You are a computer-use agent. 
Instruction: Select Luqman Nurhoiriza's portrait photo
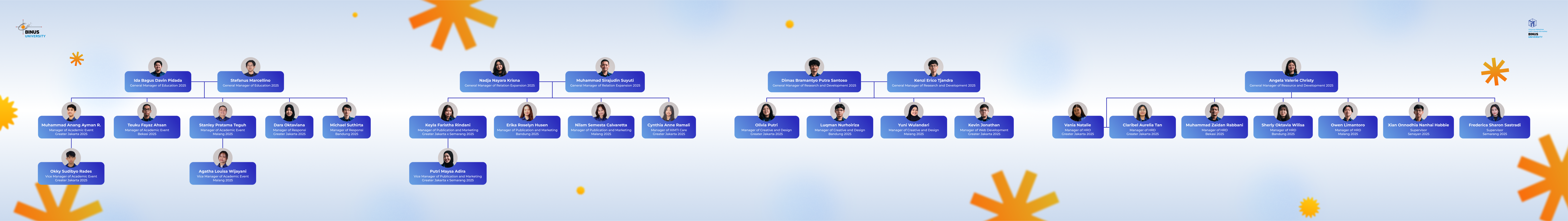click(x=840, y=111)
